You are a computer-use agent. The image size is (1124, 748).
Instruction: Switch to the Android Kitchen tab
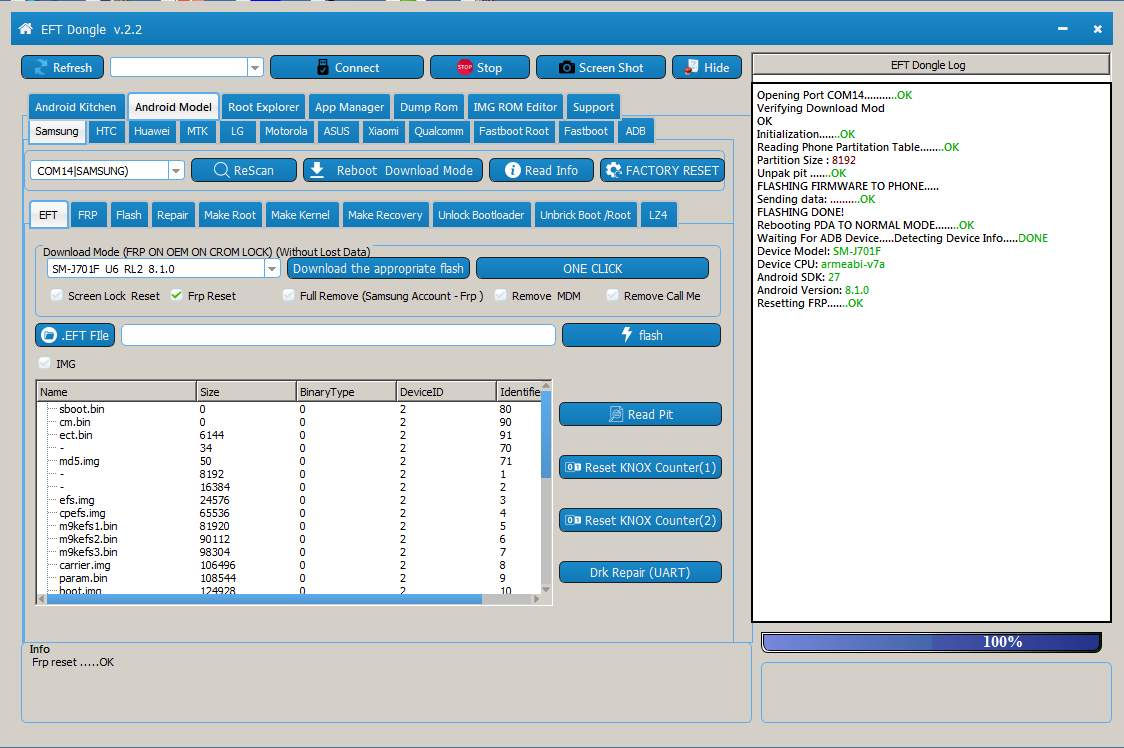pyautogui.click(x=76, y=107)
